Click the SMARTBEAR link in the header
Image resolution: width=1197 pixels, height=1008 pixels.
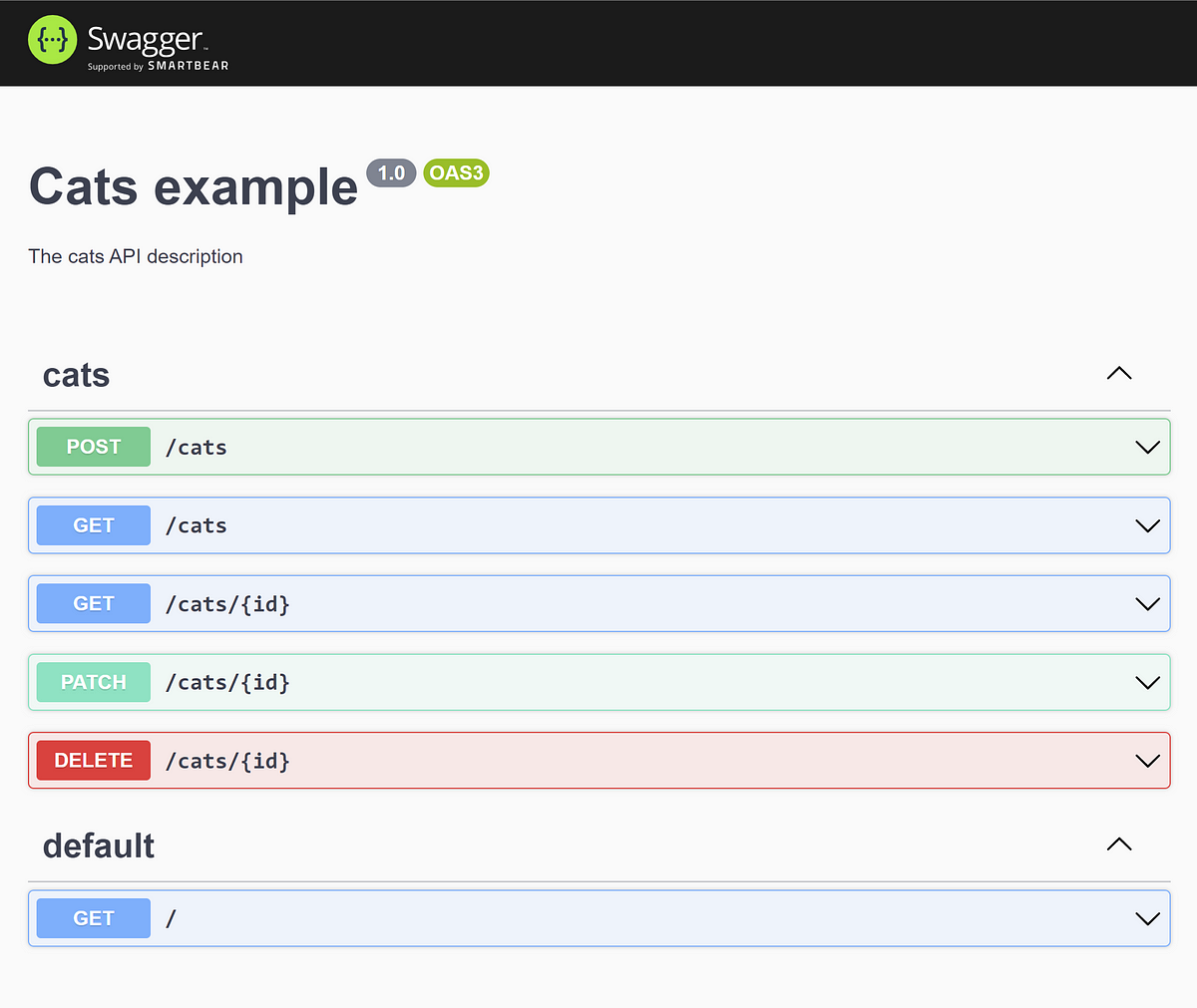(x=188, y=68)
